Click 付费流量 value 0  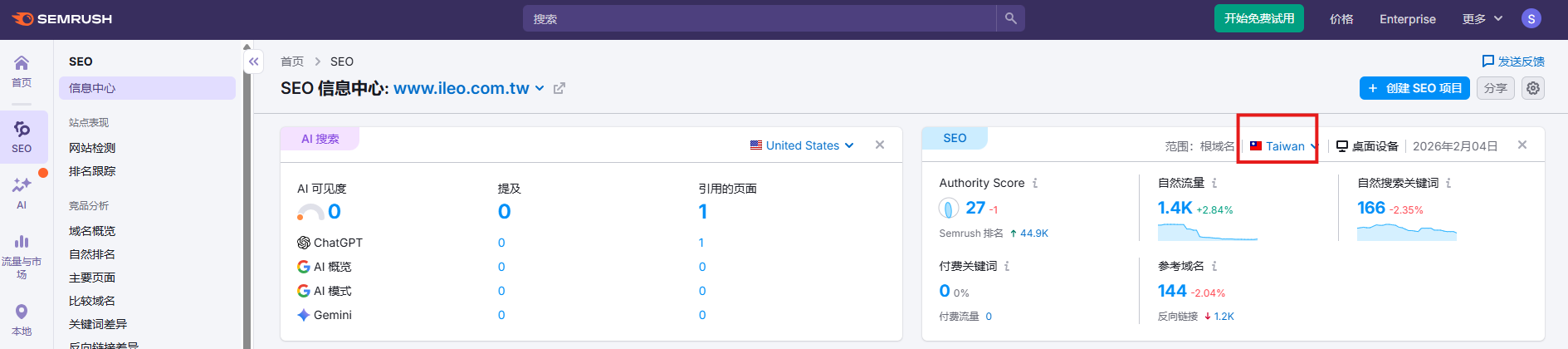[989, 317]
